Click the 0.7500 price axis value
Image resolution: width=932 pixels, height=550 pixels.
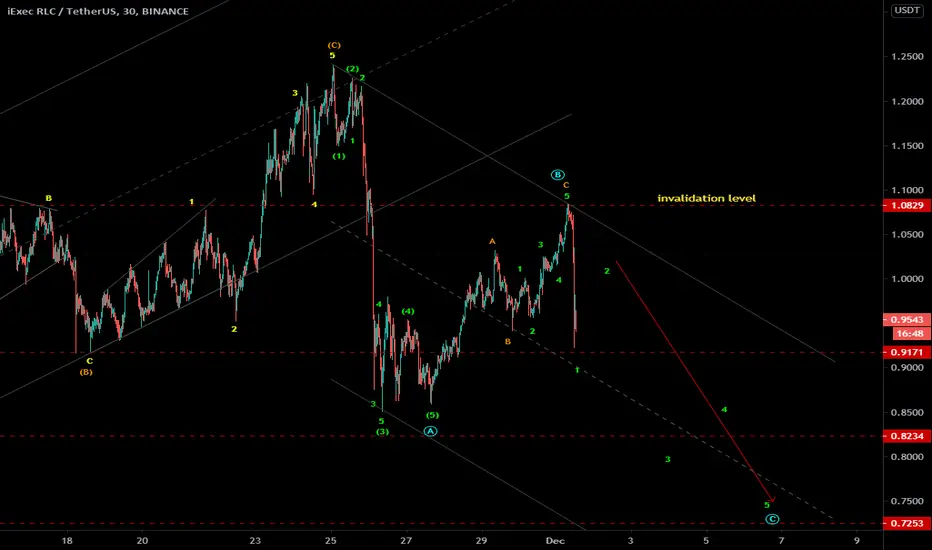coord(907,501)
